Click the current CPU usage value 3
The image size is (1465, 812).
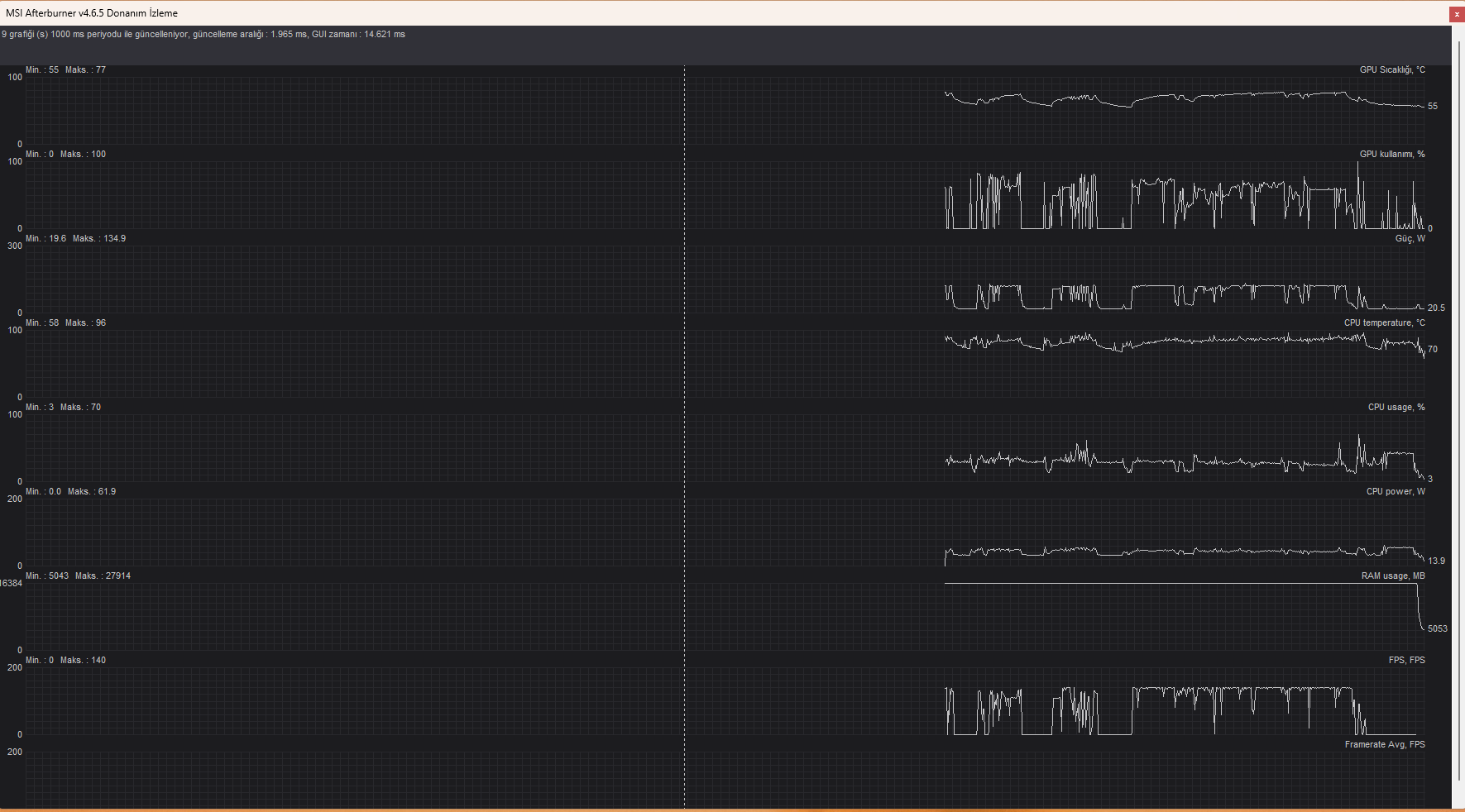[x=1430, y=480]
